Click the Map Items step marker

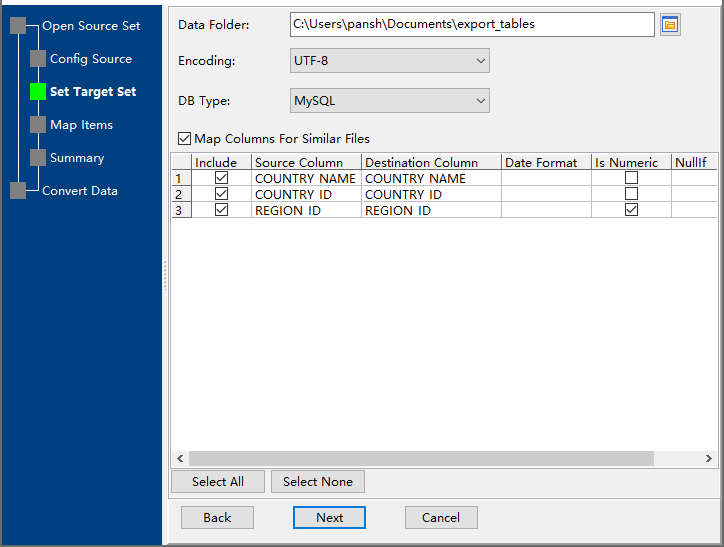(x=38, y=125)
